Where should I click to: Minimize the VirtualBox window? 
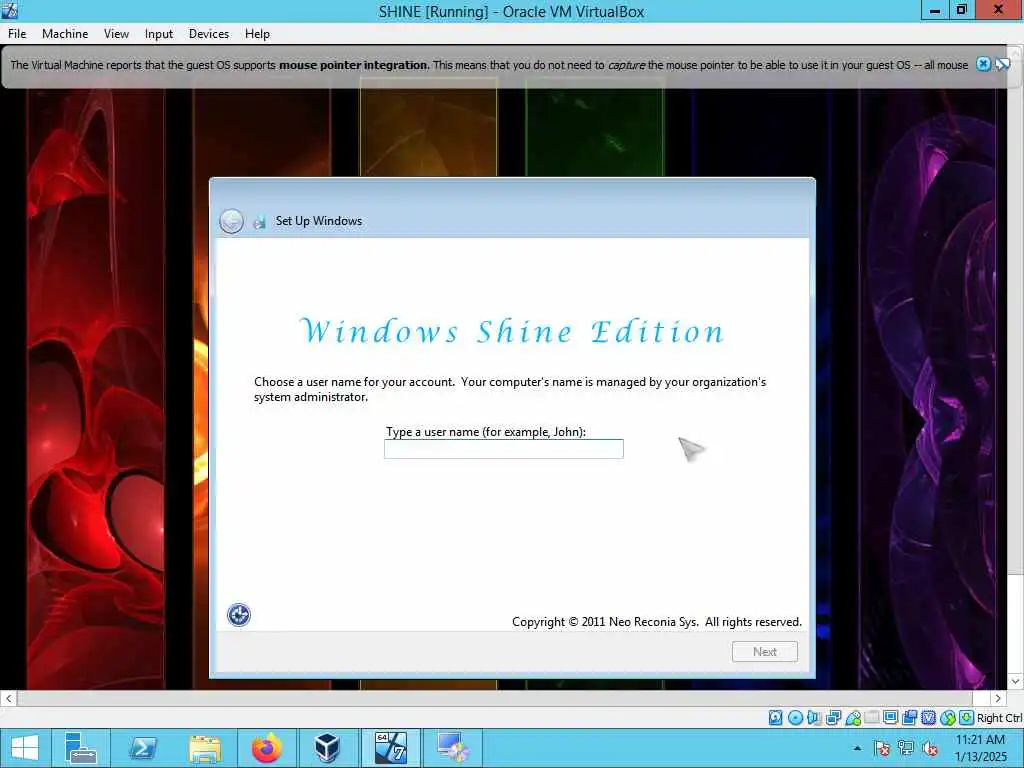pos(935,10)
